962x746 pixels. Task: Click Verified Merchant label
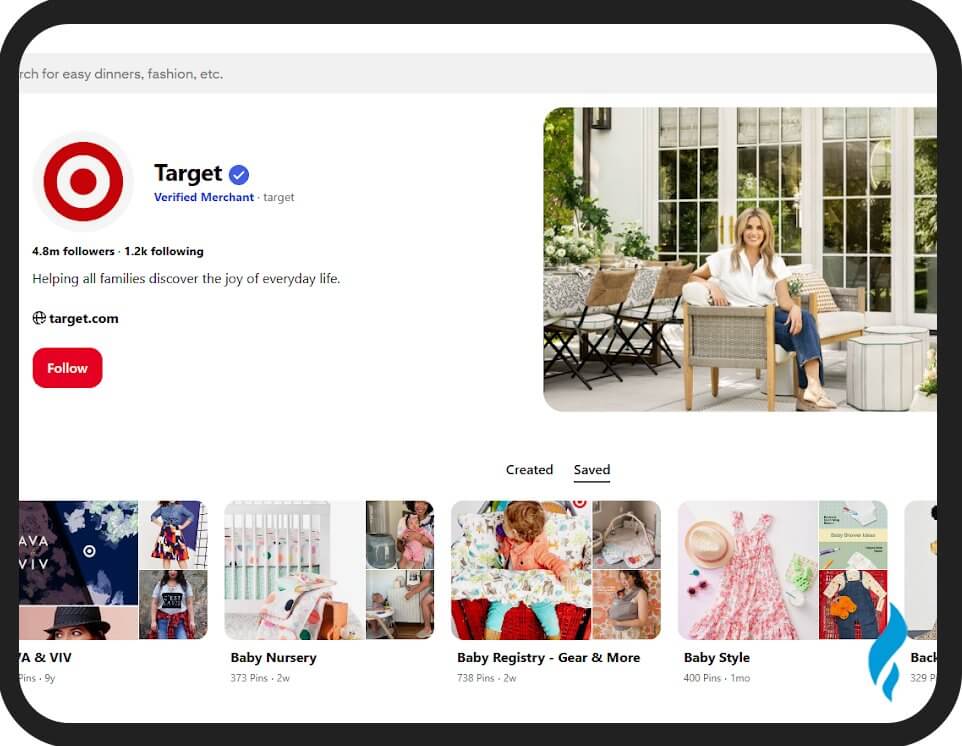point(203,197)
